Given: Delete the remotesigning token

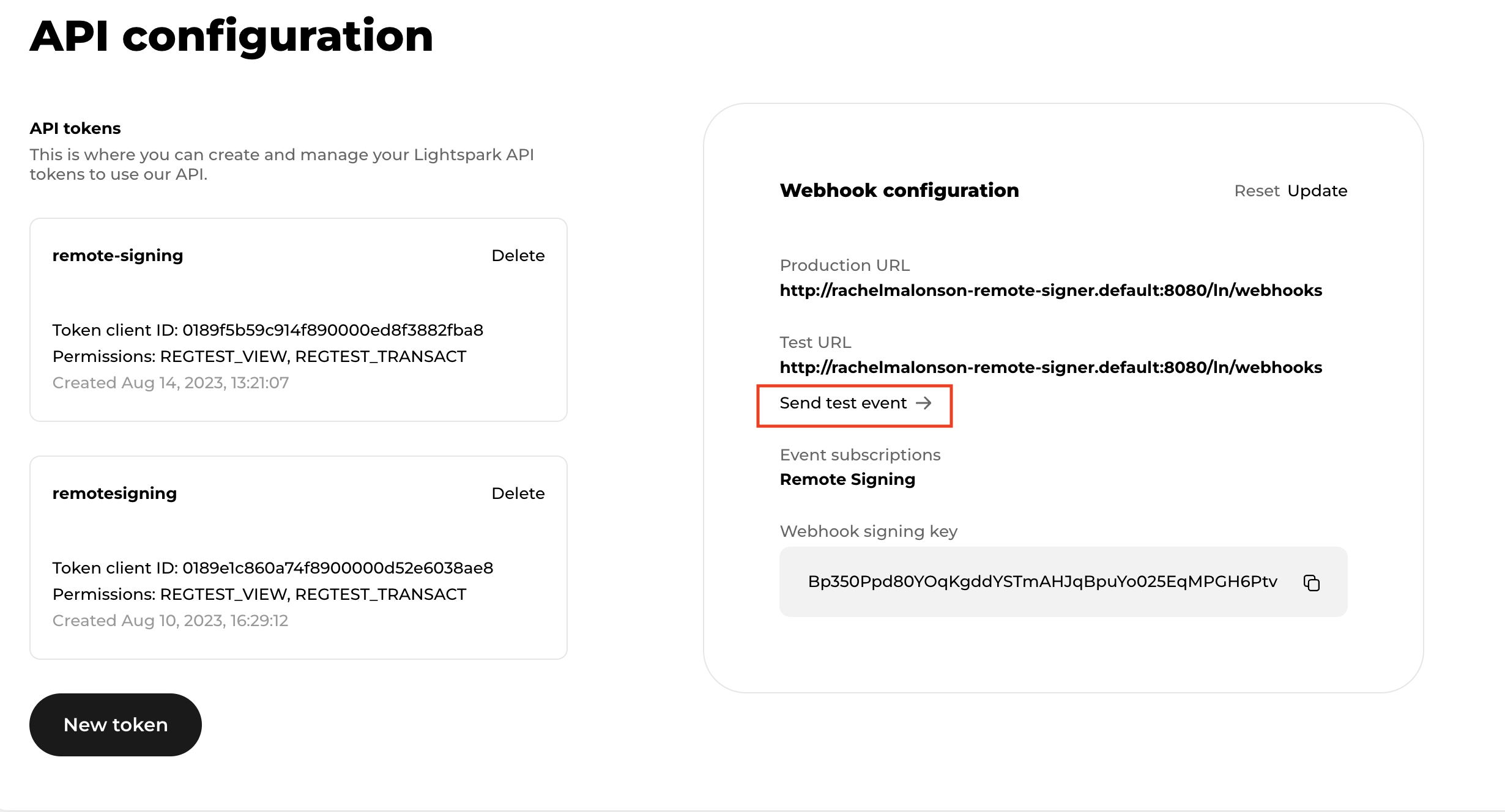Looking at the screenshot, I should pyautogui.click(x=518, y=493).
